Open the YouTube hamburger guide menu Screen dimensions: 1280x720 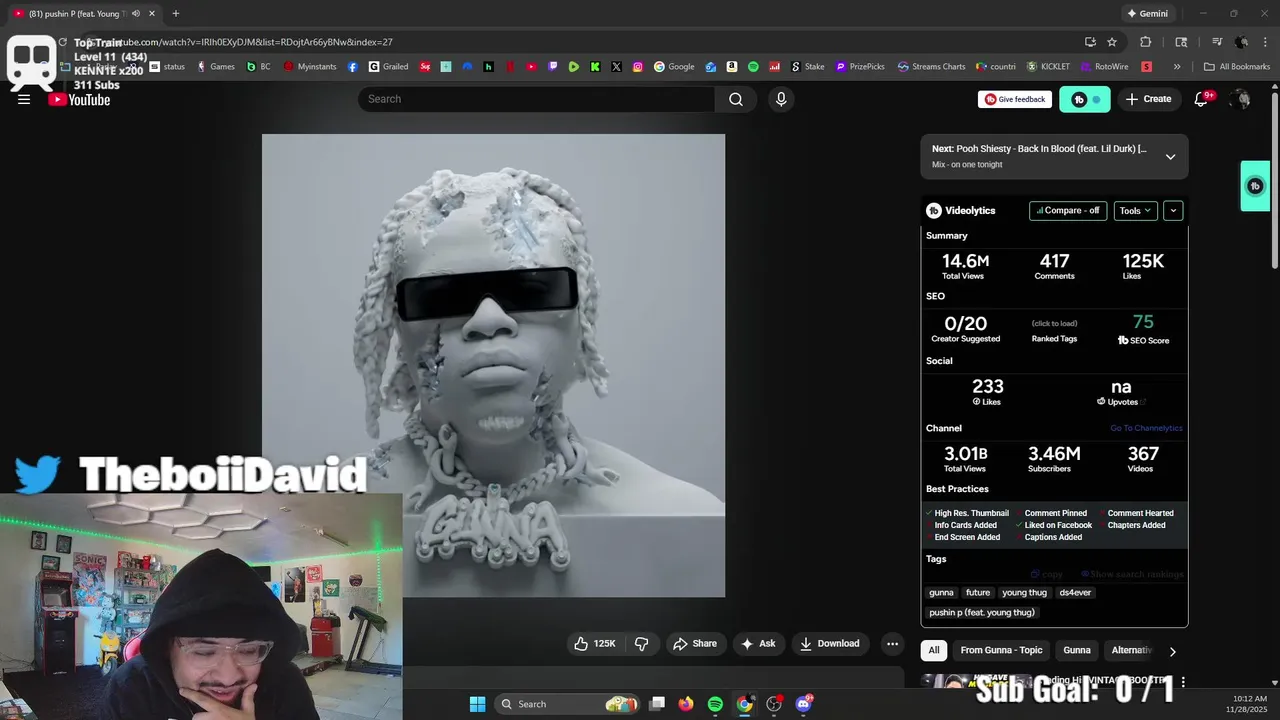pos(24,99)
